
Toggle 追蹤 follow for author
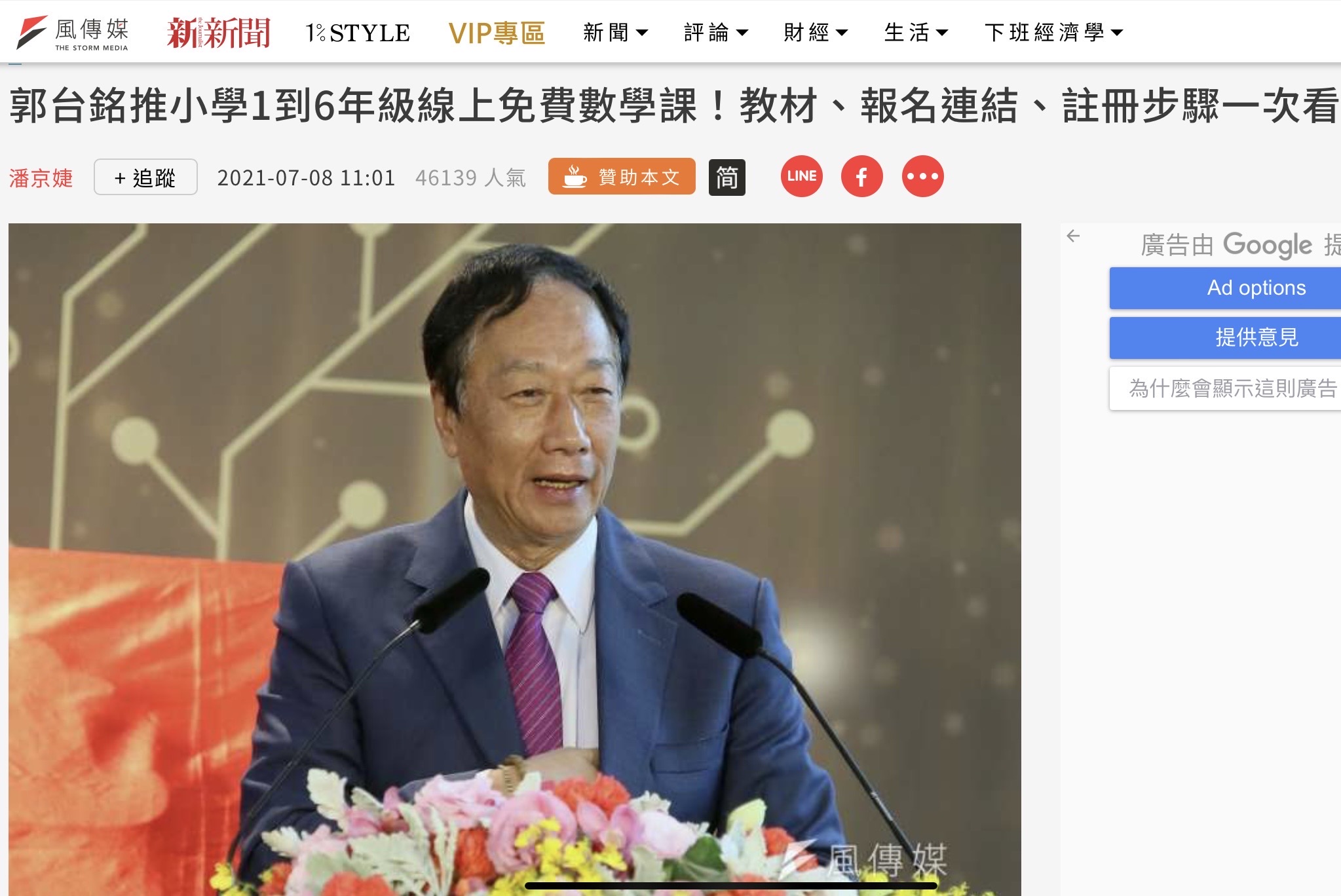[x=145, y=177]
